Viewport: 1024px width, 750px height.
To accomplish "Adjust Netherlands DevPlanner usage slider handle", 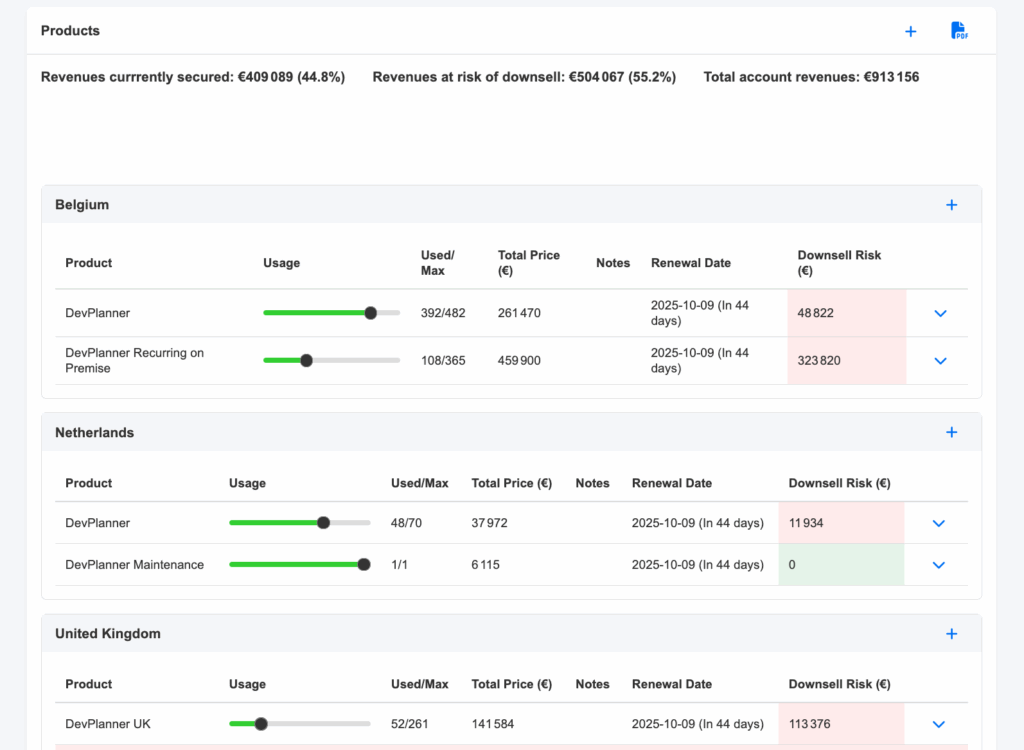I will tap(323, 523).
